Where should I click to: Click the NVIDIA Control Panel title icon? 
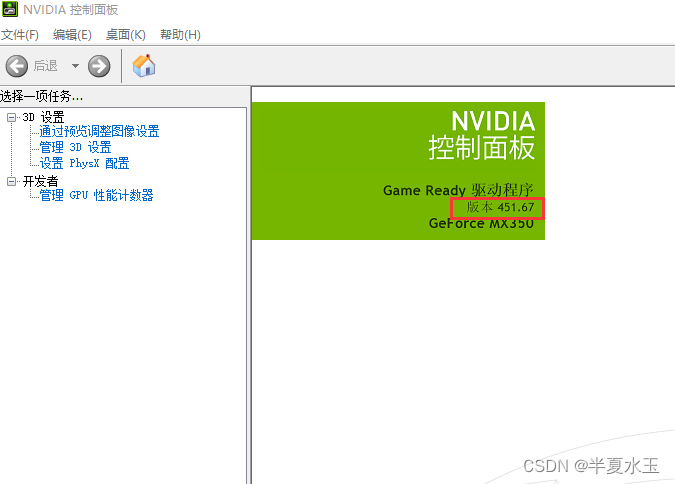(10, 9)
